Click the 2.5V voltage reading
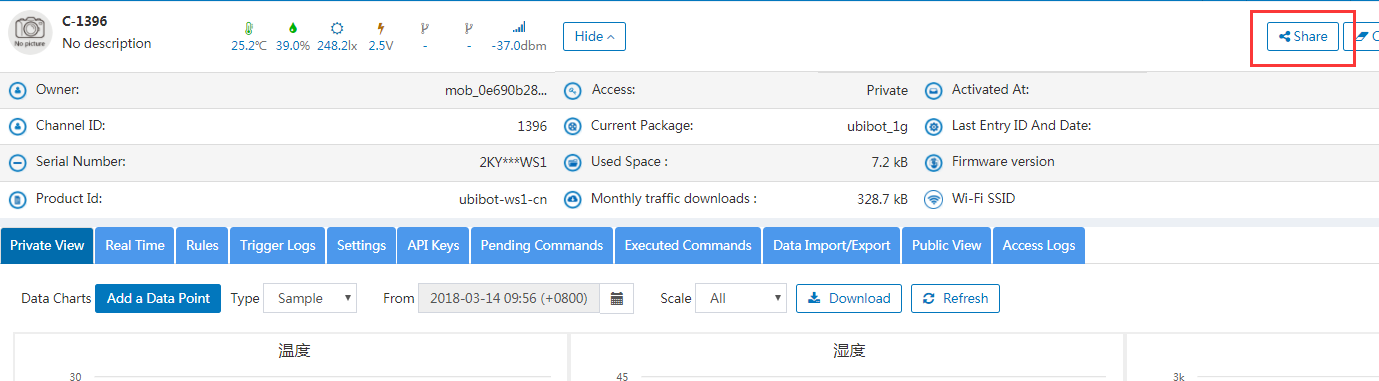Image resolution: width=1379 pixels, height=381 pixels. coord(381,46)
